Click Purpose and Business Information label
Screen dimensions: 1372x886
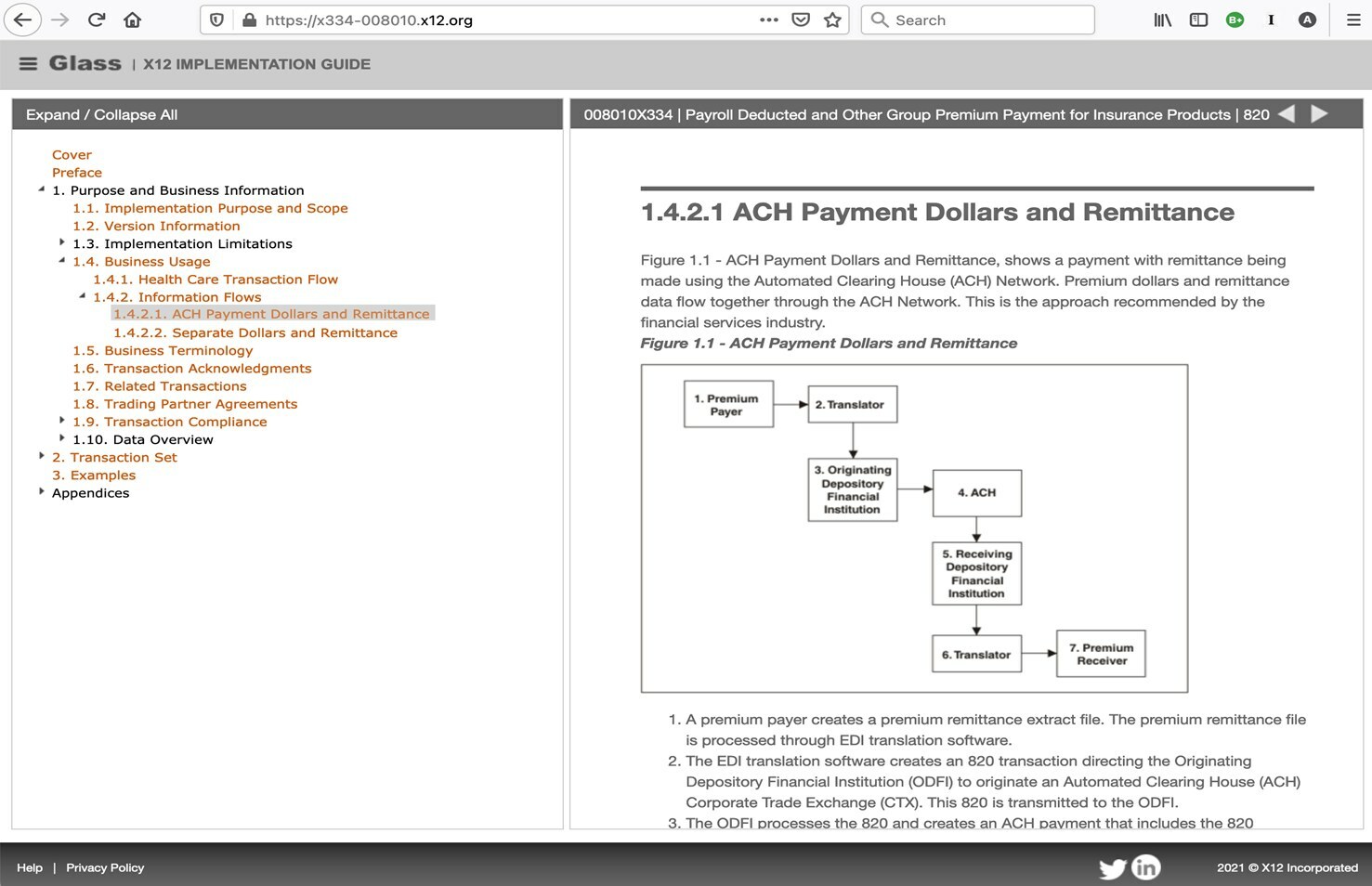coord(178,189)
